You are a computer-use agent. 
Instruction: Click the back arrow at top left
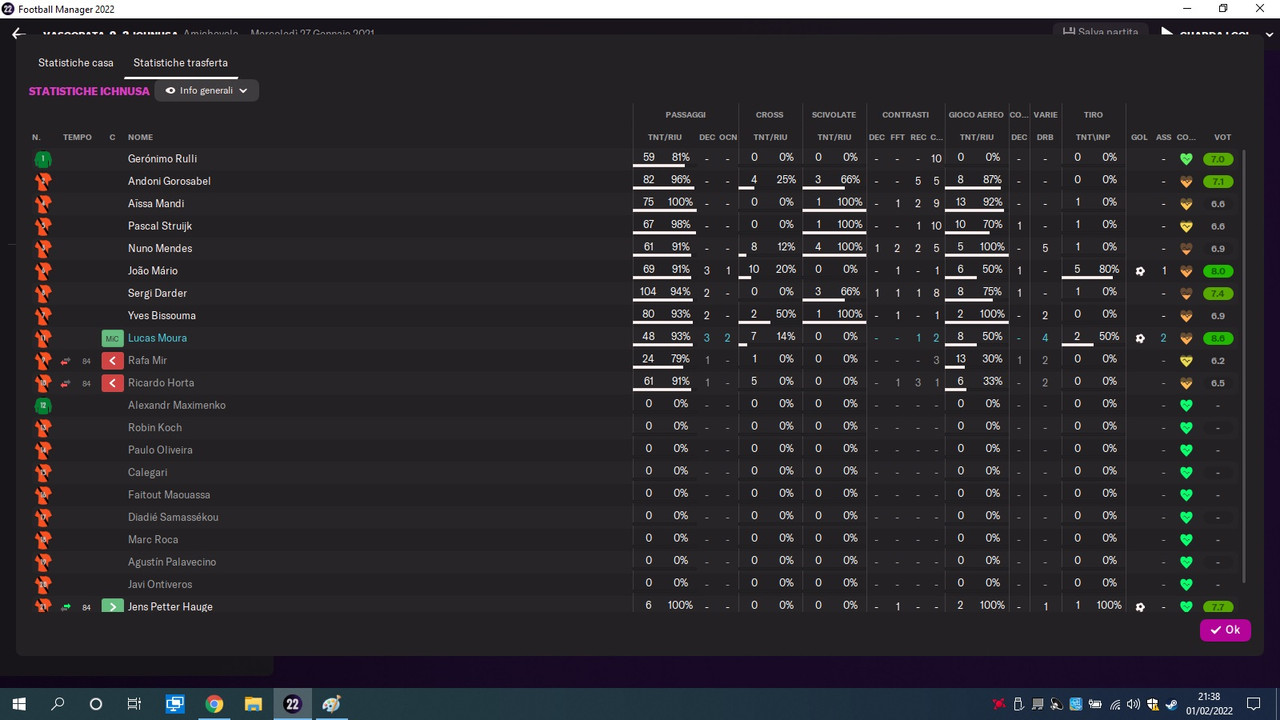[x=18, y=33]
